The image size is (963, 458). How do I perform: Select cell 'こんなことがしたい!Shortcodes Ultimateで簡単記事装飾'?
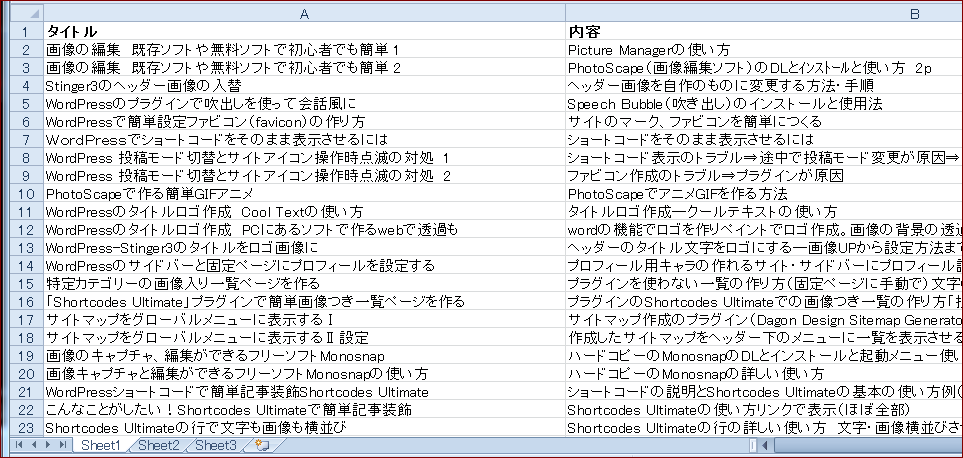click(x=304, y=409)
